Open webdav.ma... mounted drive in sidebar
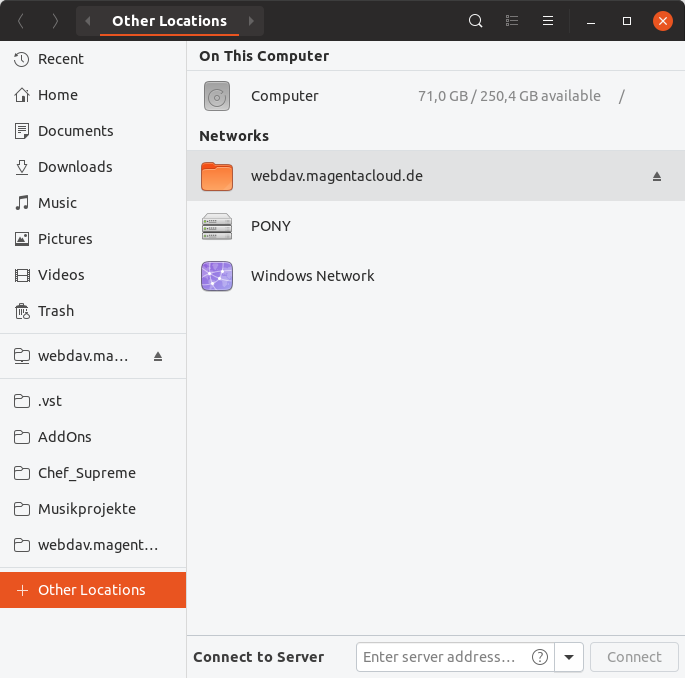Screen dimensions: 685x678 (93, 356)
